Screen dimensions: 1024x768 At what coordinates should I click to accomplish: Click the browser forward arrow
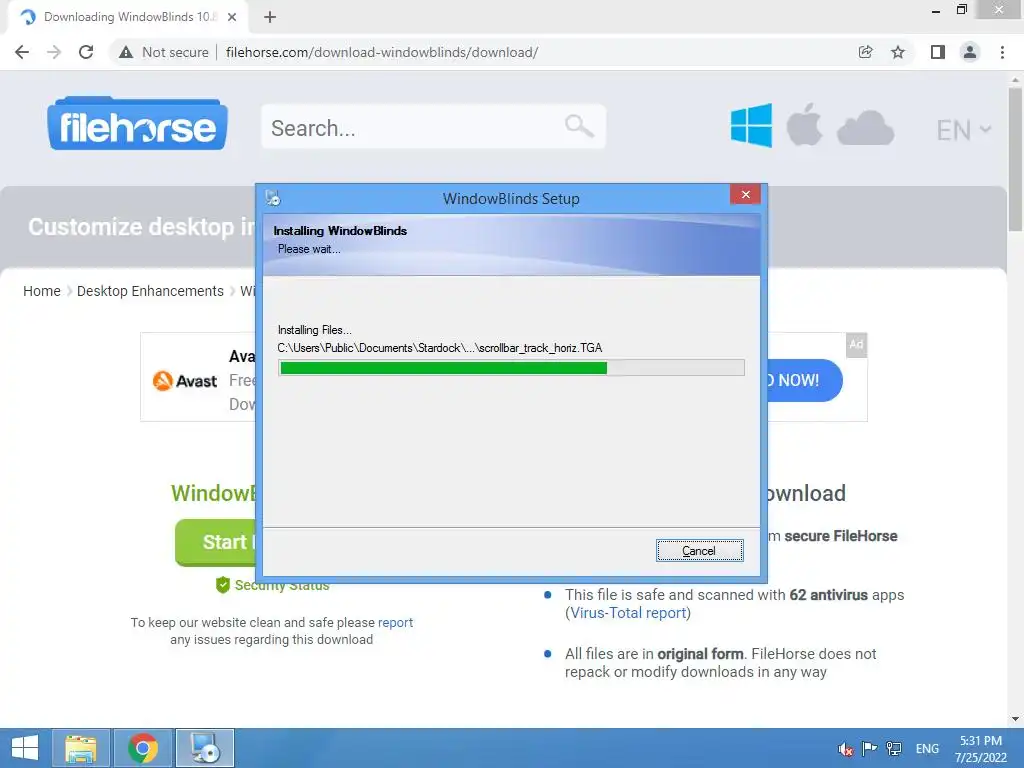click(54, 52)
